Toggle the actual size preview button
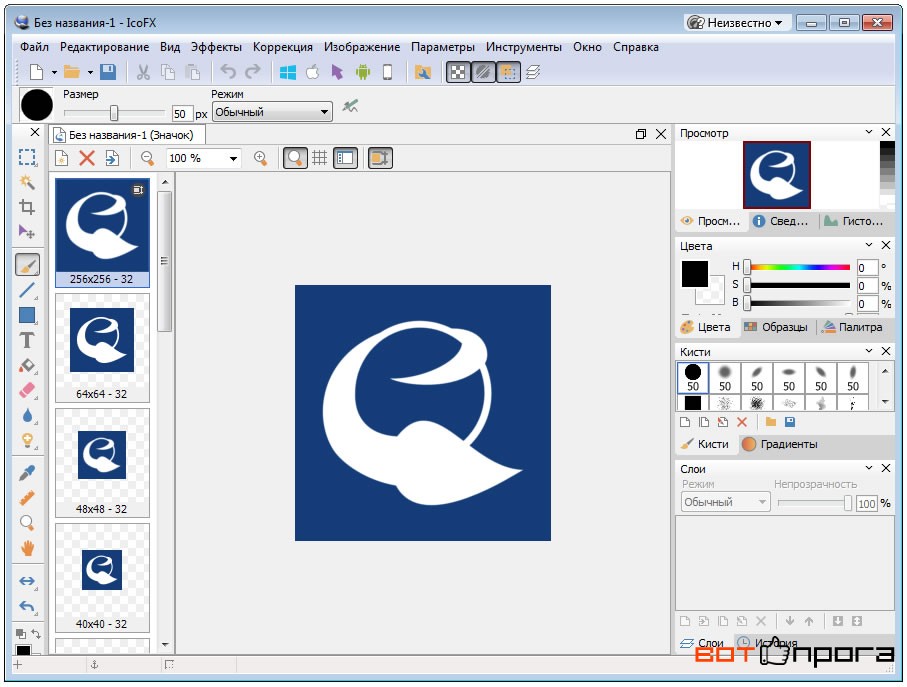Viewport: 907px width, 687px height. click(295, 158)
